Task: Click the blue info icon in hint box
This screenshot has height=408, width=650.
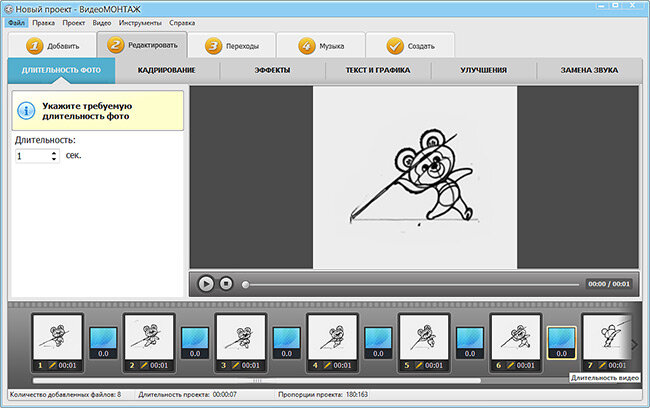Action: [26, 111]
